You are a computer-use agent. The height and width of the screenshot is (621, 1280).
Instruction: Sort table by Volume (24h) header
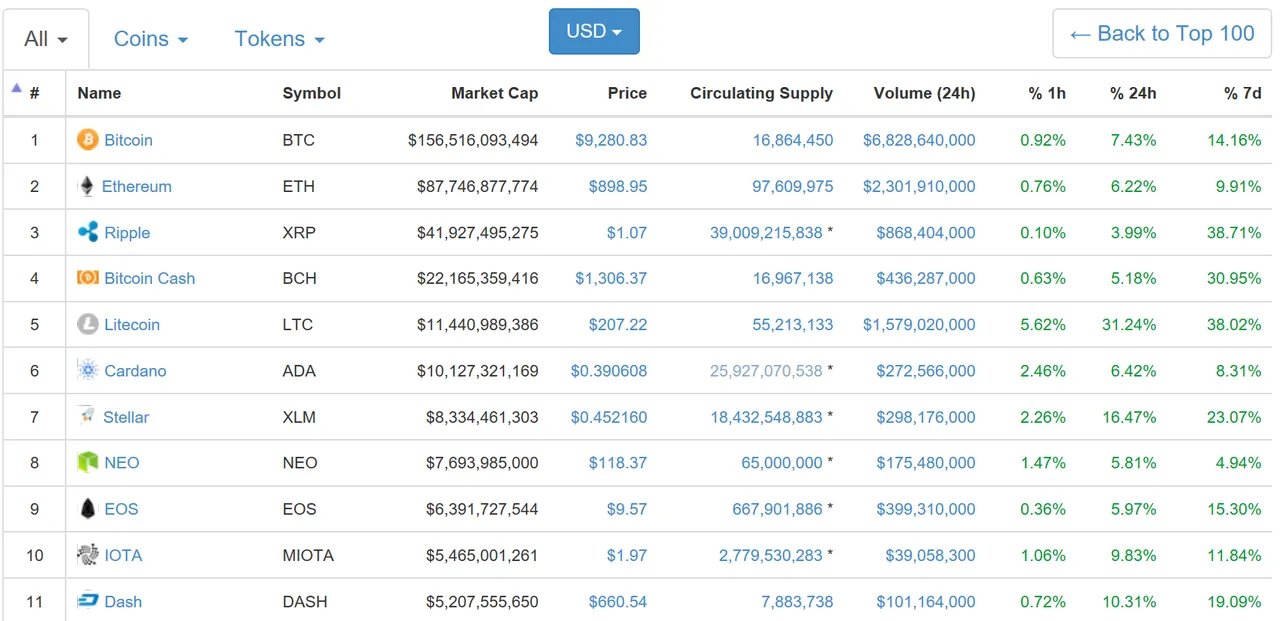click(924, 93)
